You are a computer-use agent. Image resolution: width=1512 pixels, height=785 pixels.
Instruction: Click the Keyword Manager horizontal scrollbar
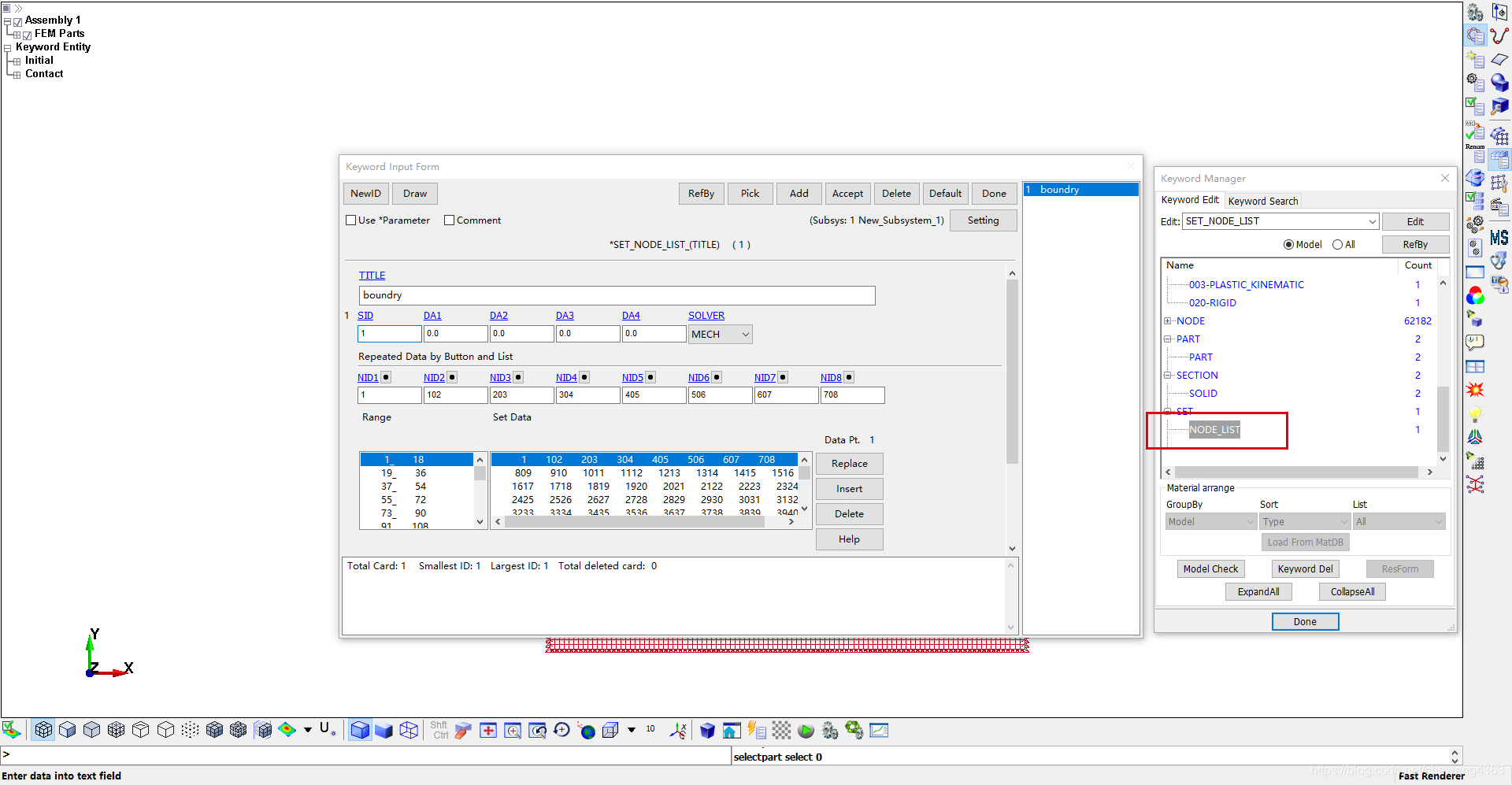1297,472
